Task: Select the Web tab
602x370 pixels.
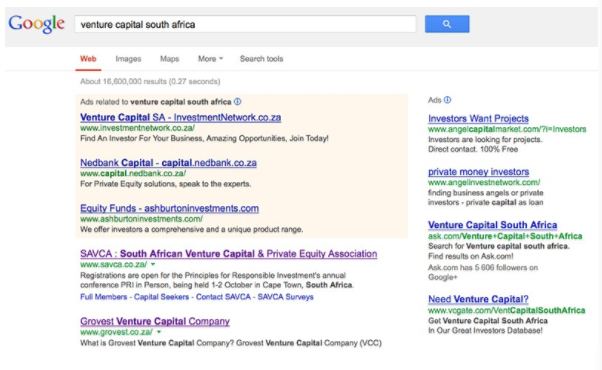Action: [88, 59]
